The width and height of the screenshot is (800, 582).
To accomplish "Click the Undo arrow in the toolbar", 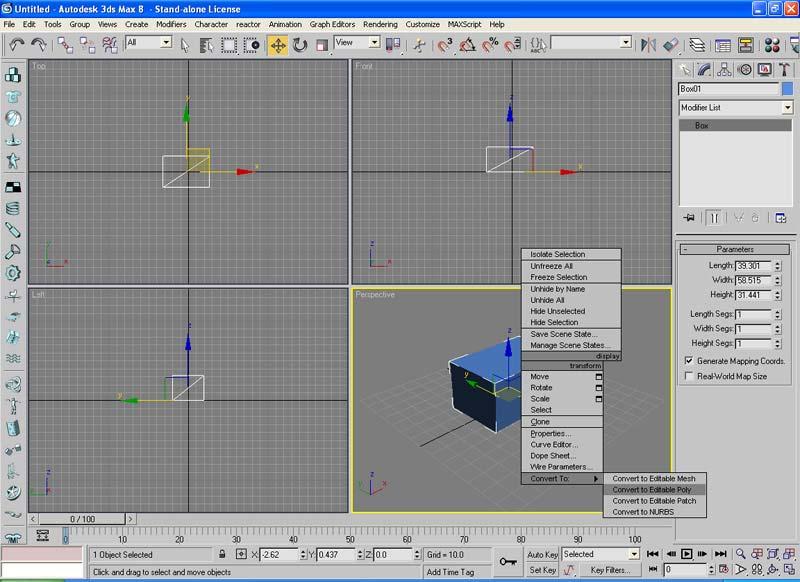I will pyautogui.click(x=16, y=45).
